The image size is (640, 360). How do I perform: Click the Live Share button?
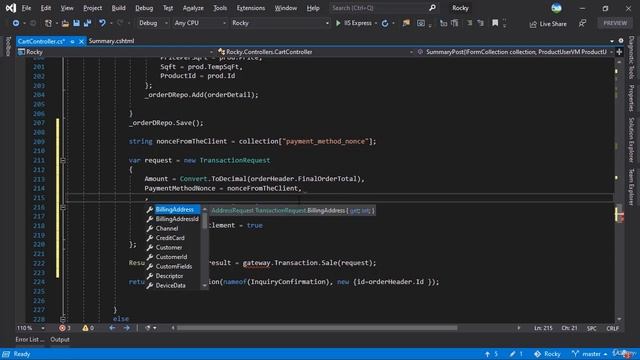click(x=548, y=24)
